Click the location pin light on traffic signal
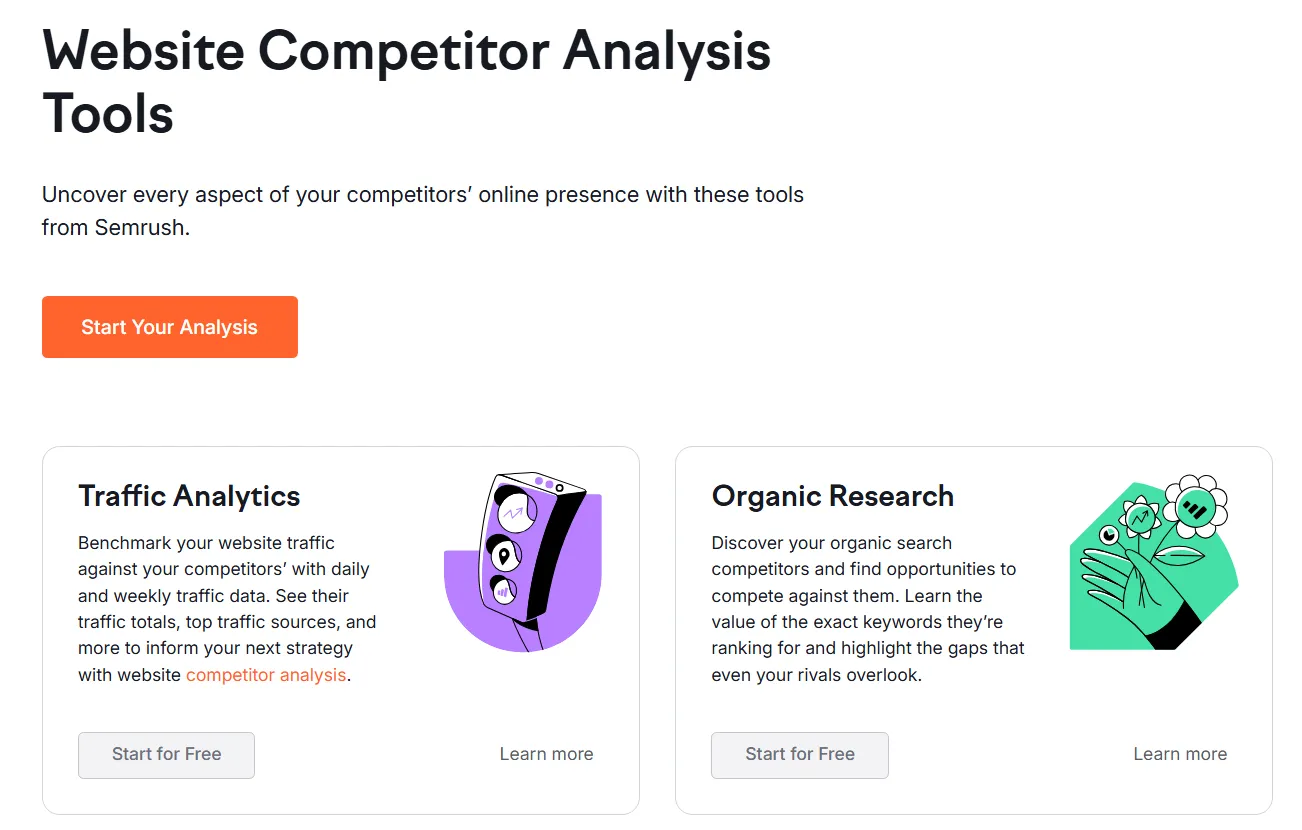 point(504,555)
